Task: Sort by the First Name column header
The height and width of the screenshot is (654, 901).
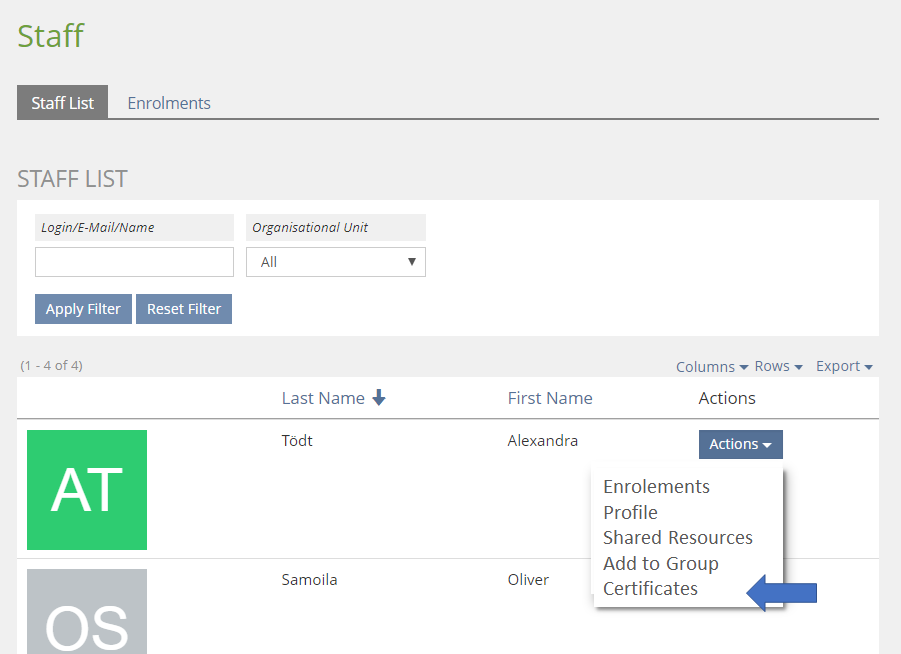Action: coord(550,398)
